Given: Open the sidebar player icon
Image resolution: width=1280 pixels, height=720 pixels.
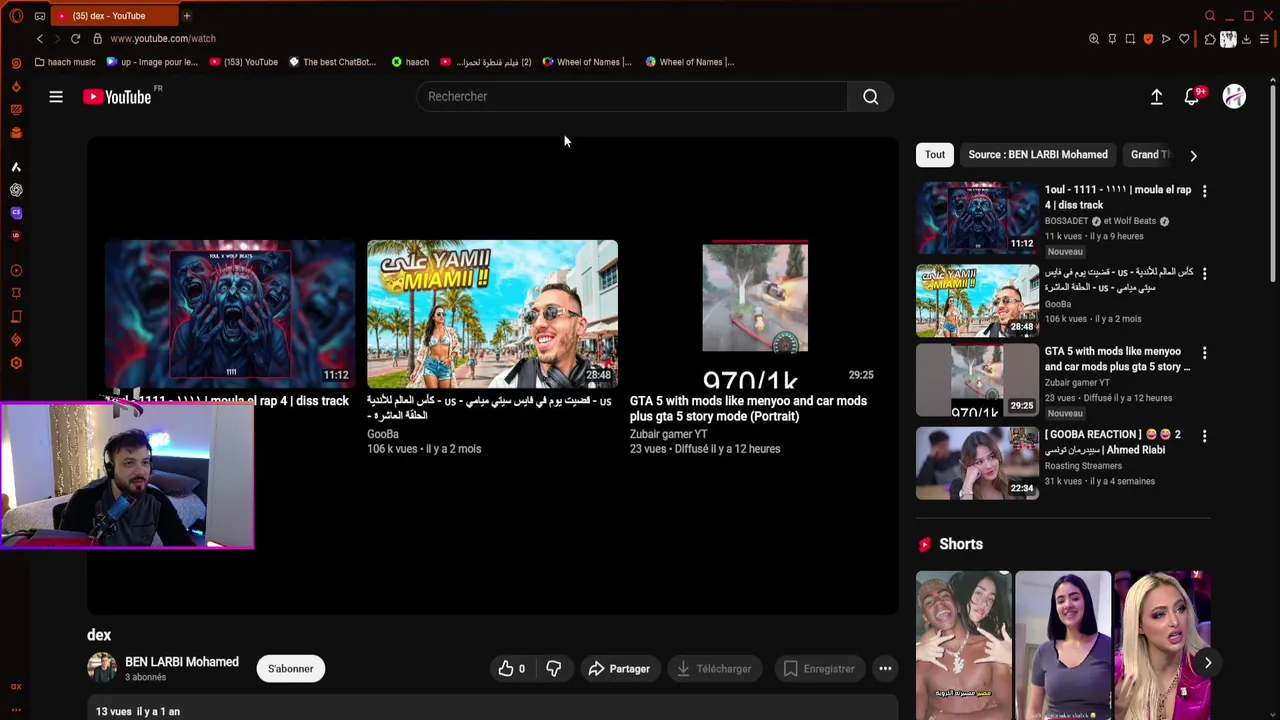Looking at the screenshot, I should click(16, 271).
